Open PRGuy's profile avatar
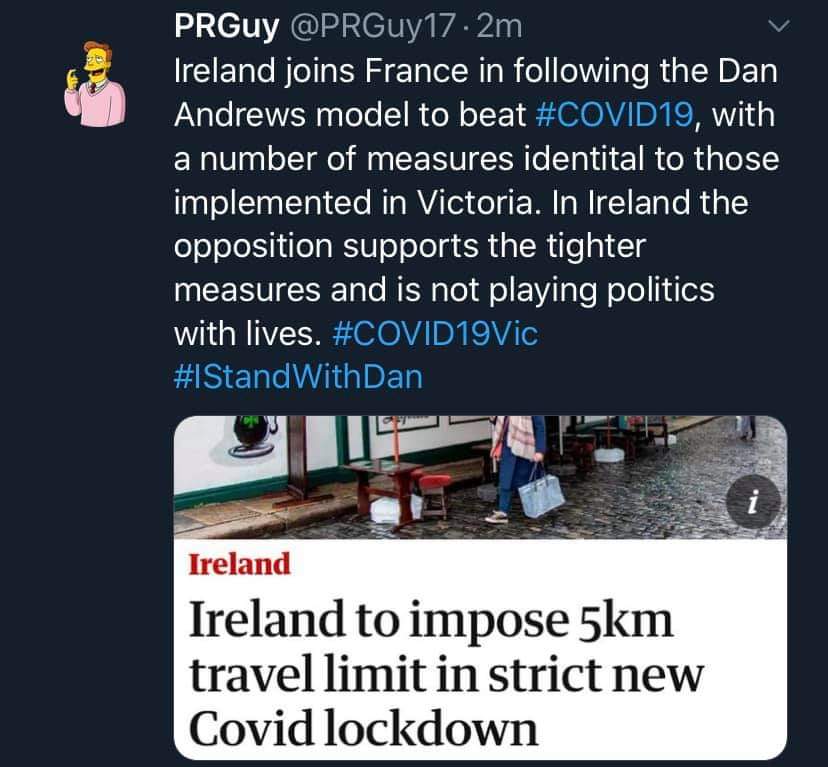The height and width of the screenshot is (767, 828). pyautogui.click(x=95, y=84)
